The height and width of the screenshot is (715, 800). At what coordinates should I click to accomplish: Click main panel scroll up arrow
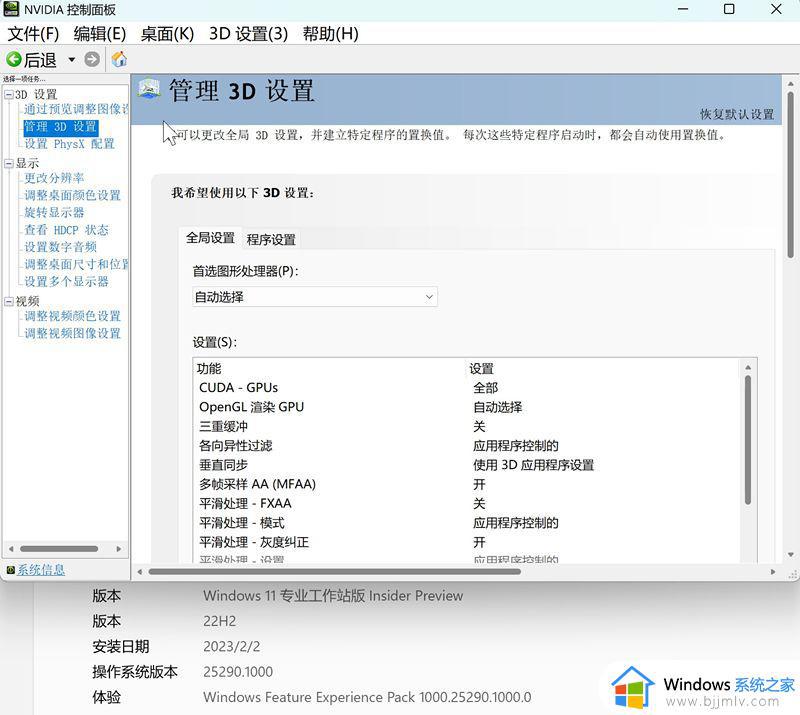coord(790,83)
